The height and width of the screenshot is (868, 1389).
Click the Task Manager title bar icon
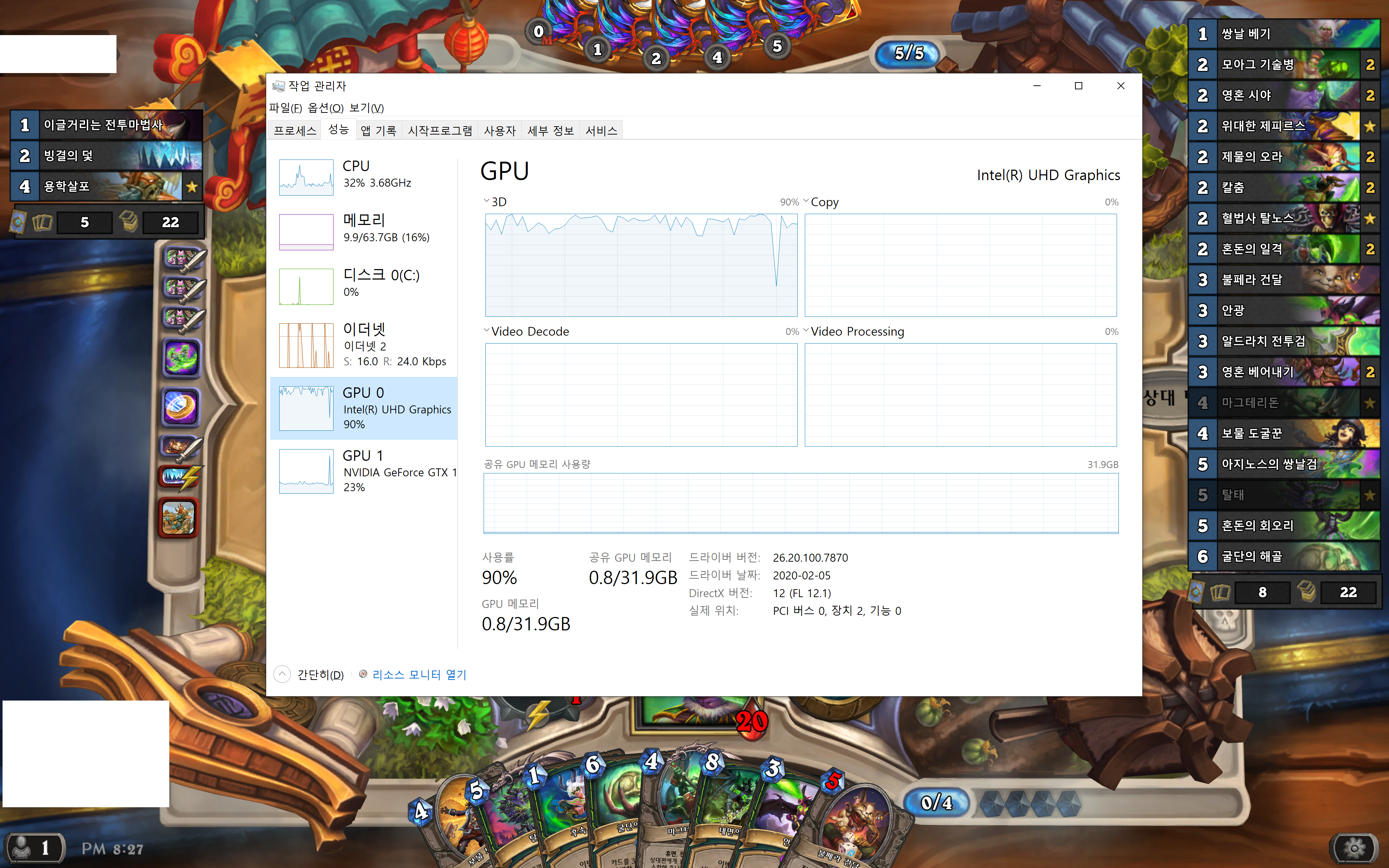click(279, 86)
